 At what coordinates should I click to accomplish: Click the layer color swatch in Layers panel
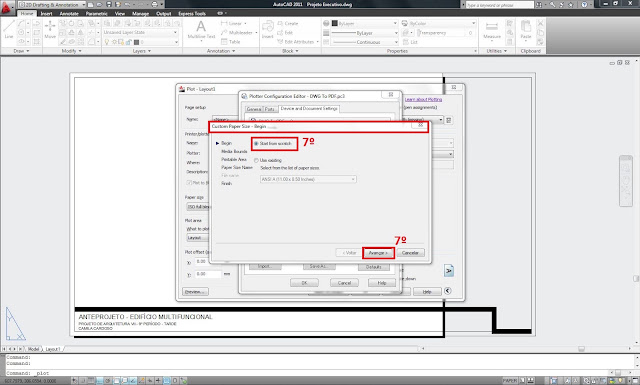click(137, 42)
